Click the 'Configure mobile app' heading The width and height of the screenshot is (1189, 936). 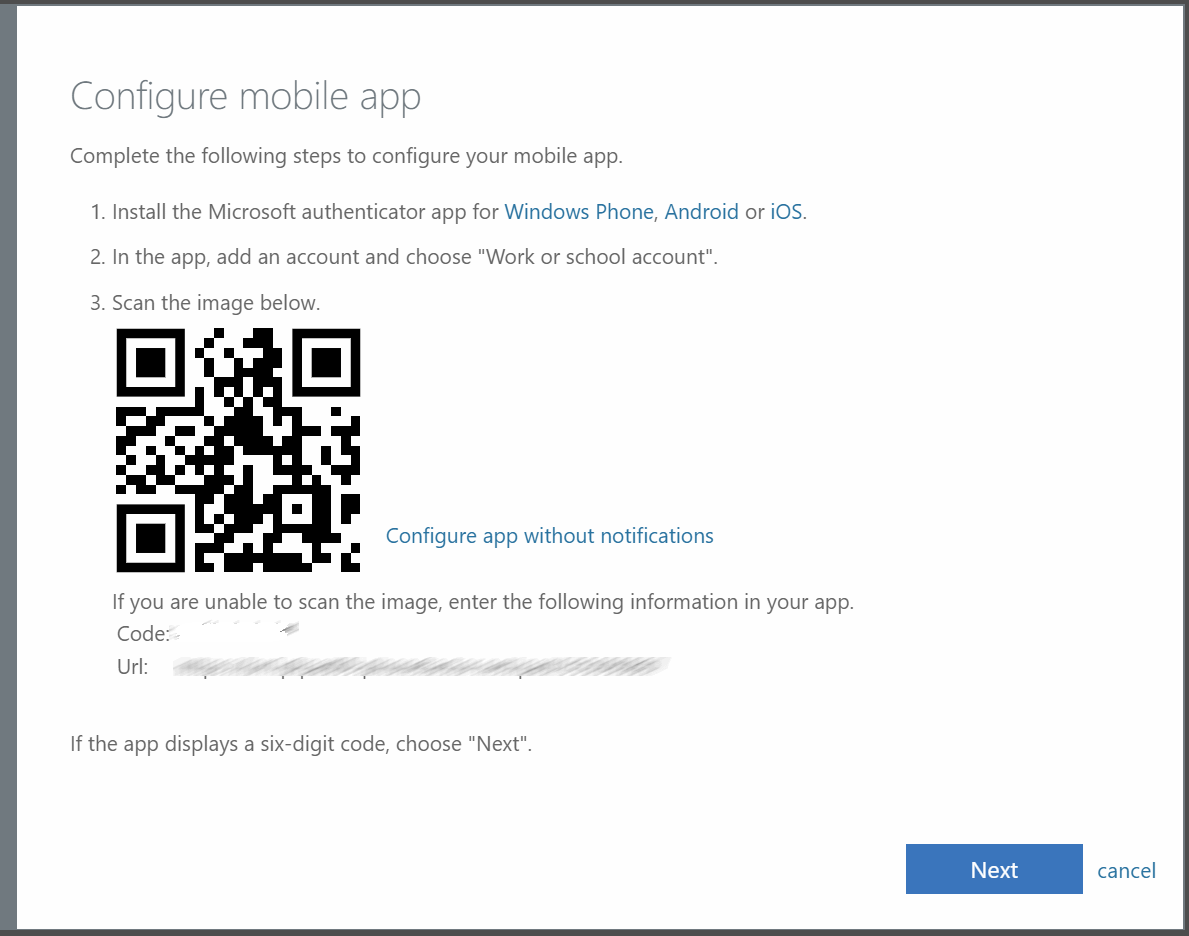point(246,97)
